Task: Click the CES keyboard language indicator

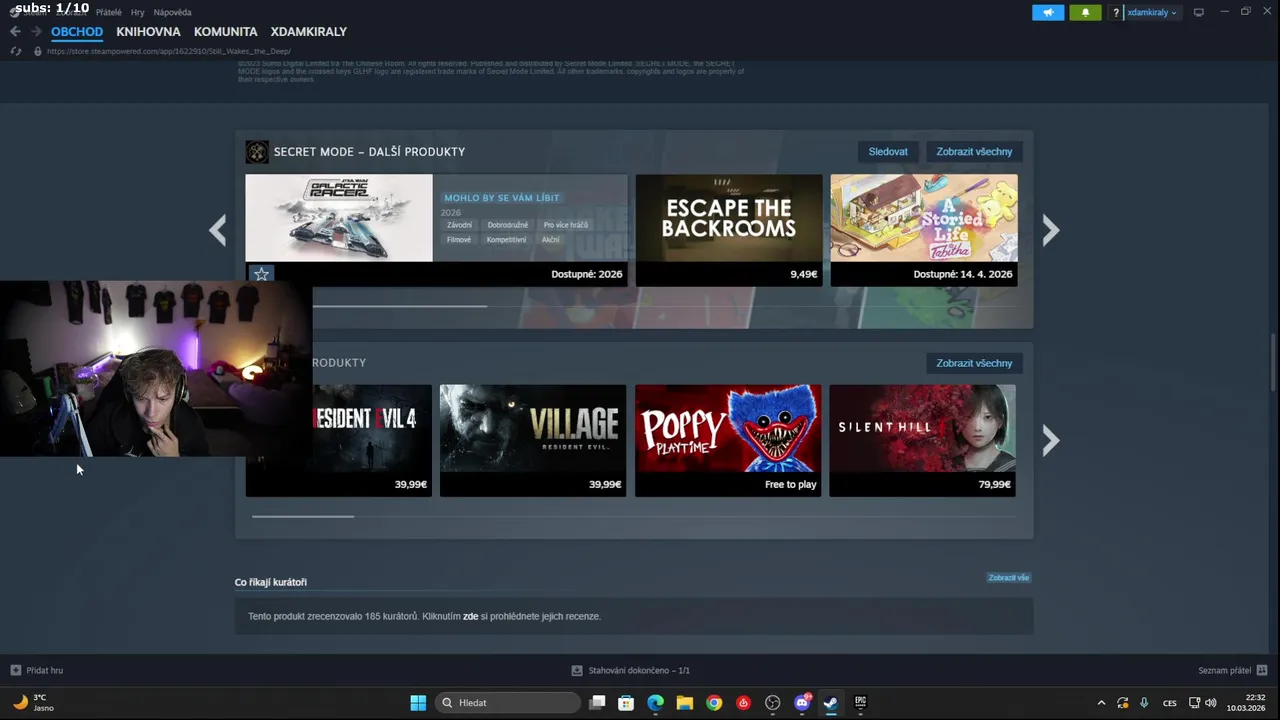Action: click(1169, 703)
